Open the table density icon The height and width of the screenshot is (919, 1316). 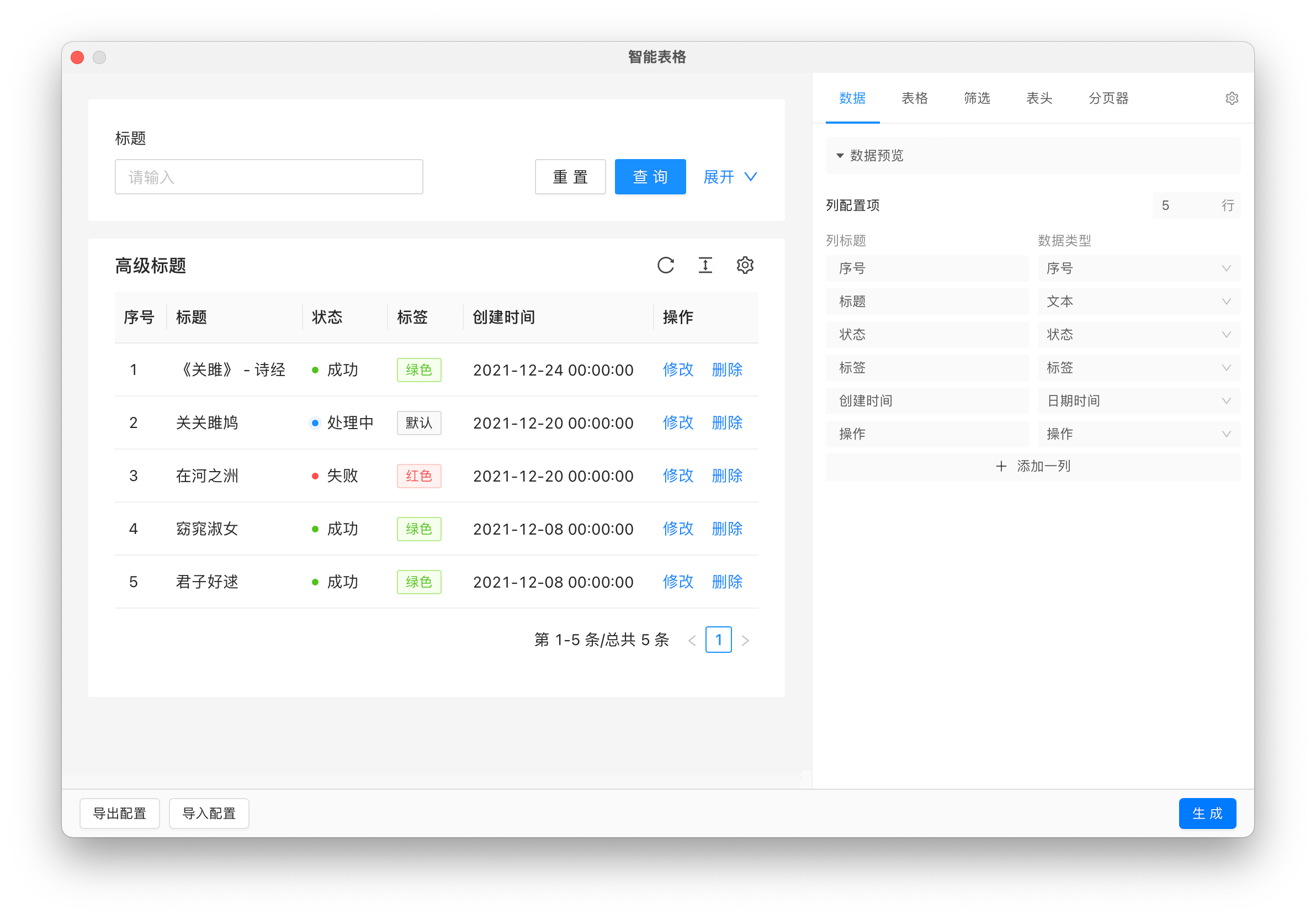(705, 266)
